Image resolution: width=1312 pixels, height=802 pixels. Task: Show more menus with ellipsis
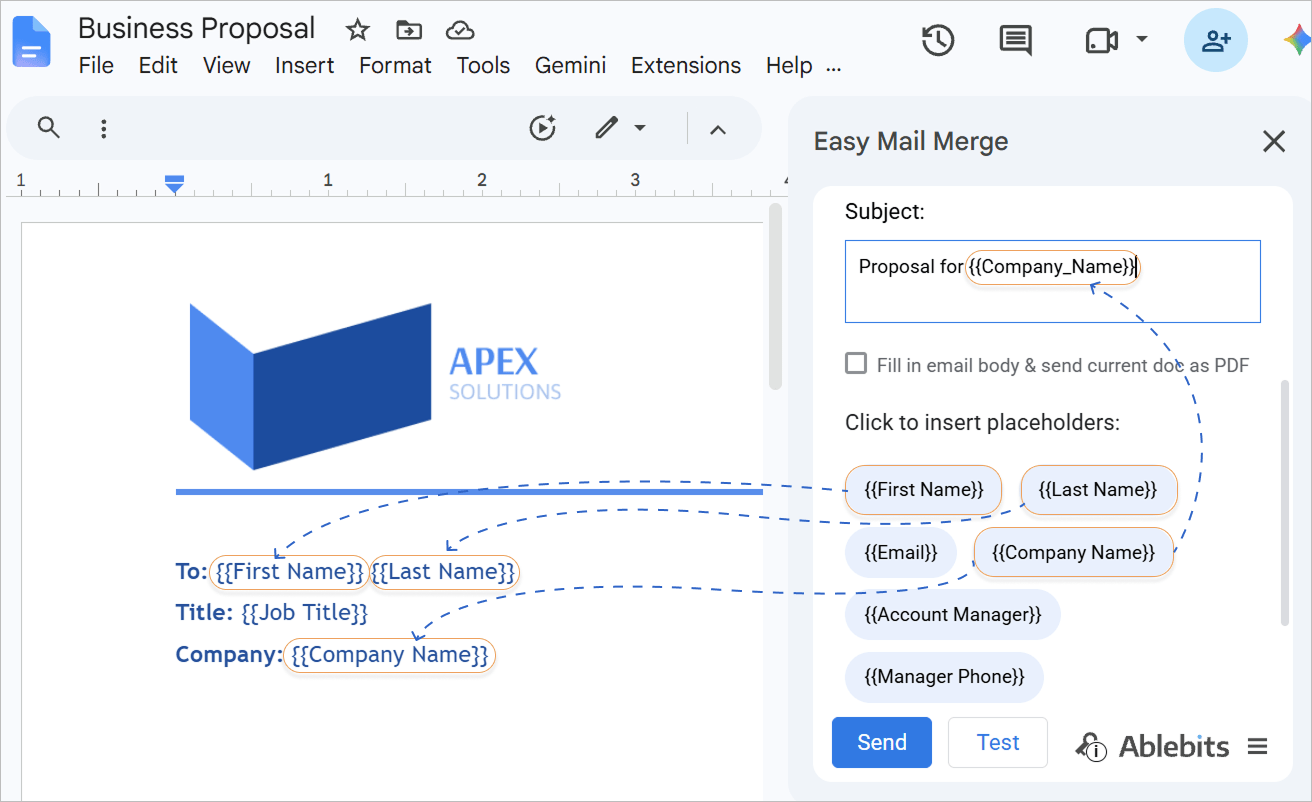point(833,70)
